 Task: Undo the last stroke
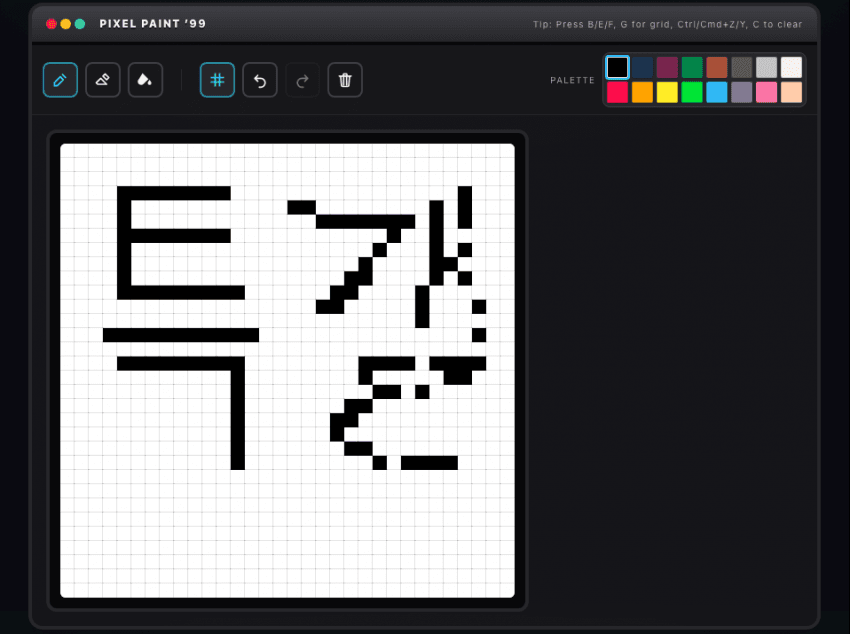[x=260, y=80]
